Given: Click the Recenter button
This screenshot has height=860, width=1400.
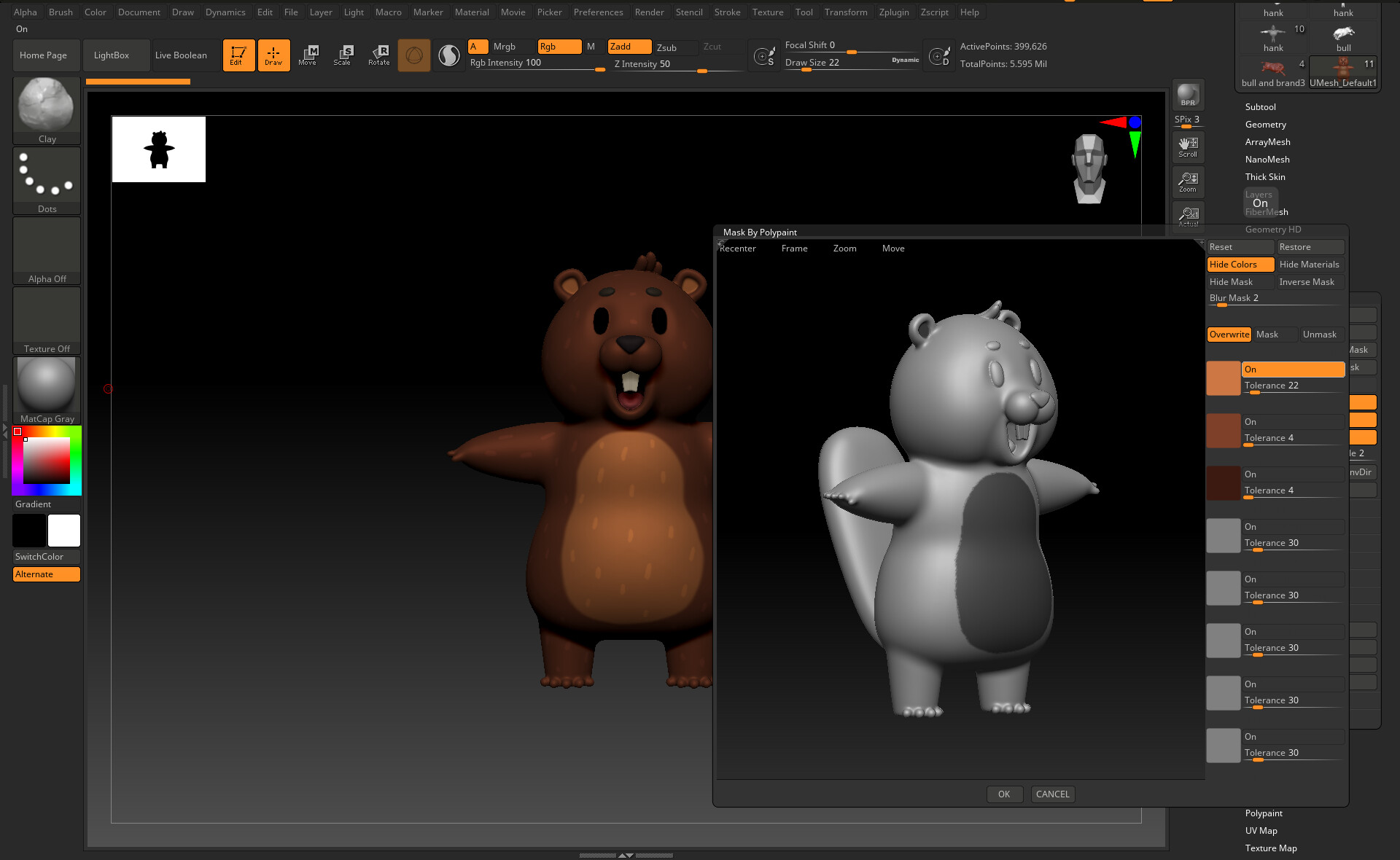Looking at the screenshot, I should click(737, 249).
